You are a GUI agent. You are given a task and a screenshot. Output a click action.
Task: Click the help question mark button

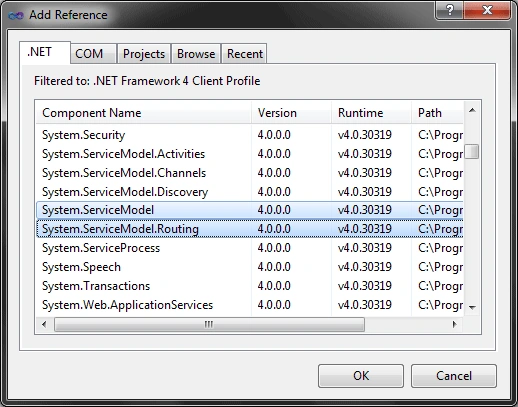tap(449, 10)
